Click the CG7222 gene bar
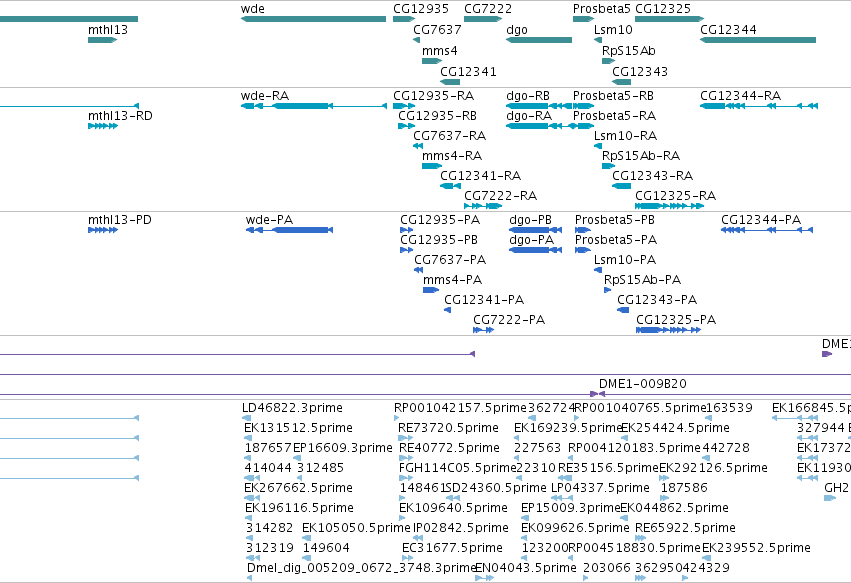This screenshot has height=583, width=851. point(483,19)
